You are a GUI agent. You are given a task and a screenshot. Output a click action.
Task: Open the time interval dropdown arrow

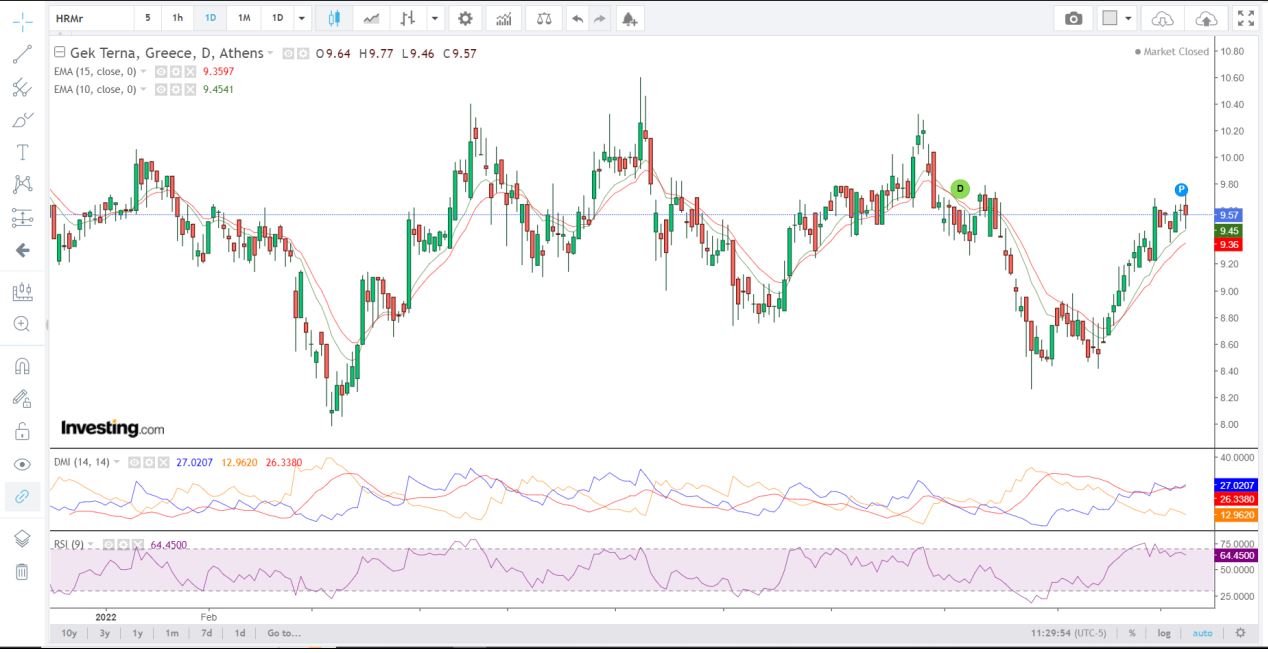(x=302, y=18)
